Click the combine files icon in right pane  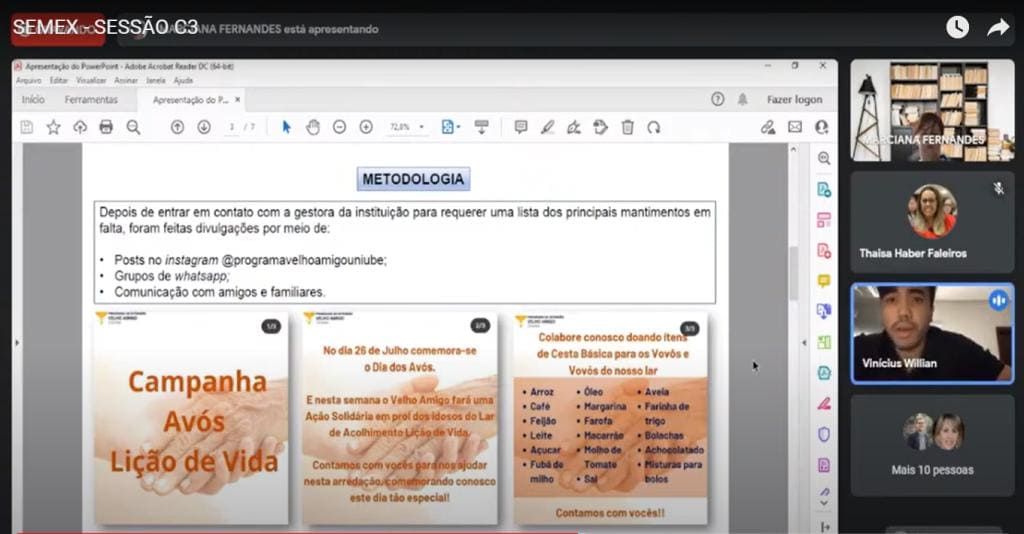tap(824, 311)
